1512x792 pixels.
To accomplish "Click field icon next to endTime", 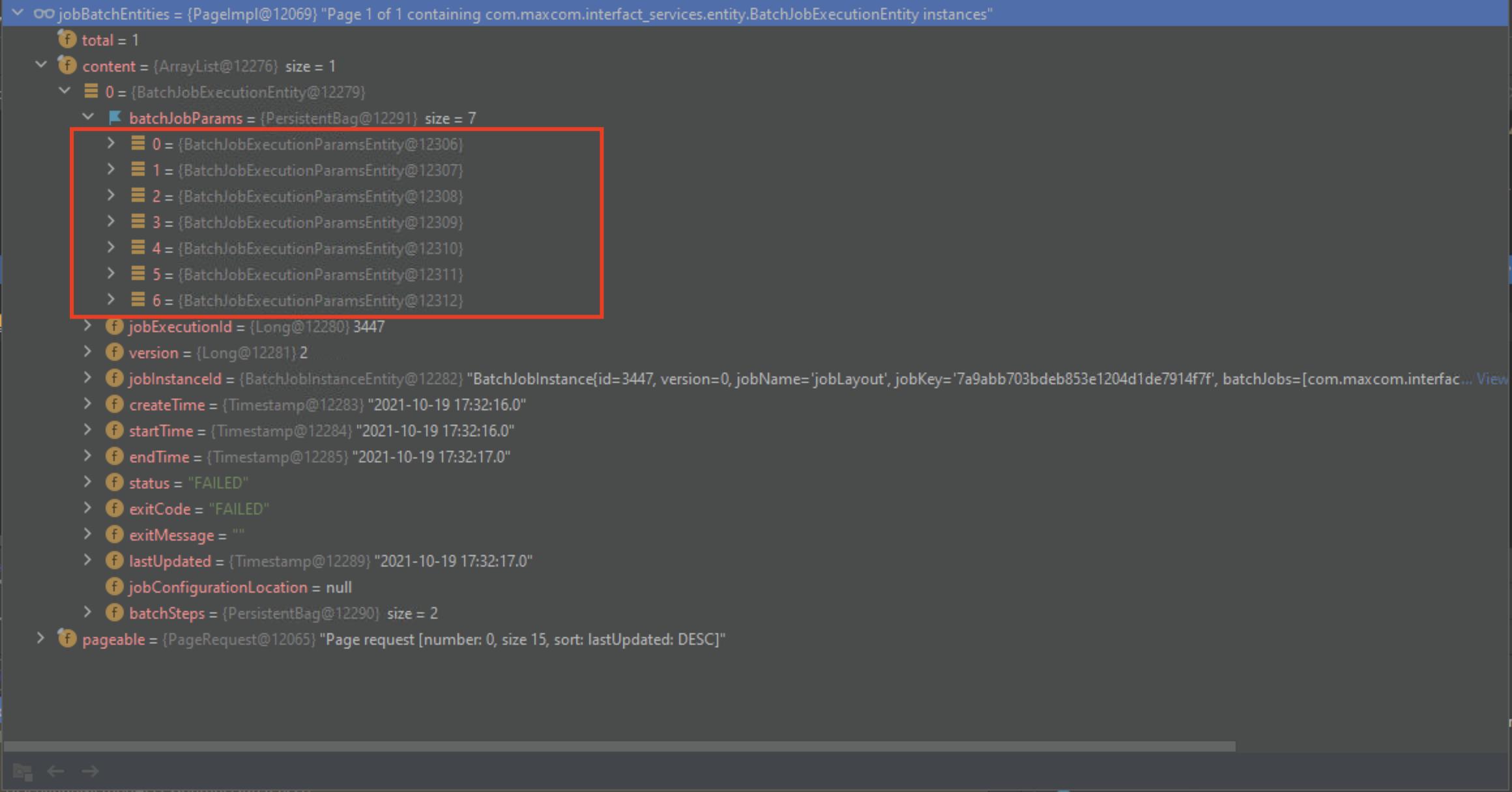I will pos(115,457).
